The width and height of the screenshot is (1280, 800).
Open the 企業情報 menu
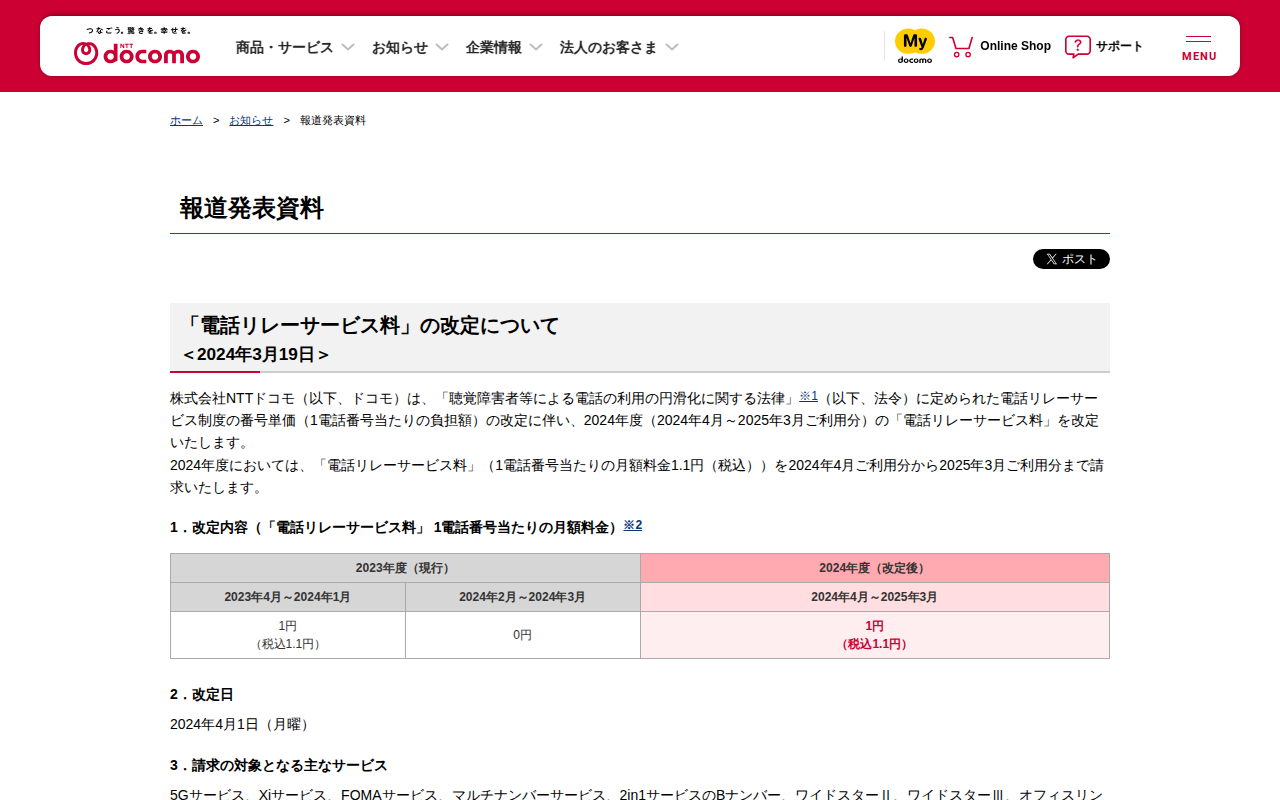click(x=493, y=47)
